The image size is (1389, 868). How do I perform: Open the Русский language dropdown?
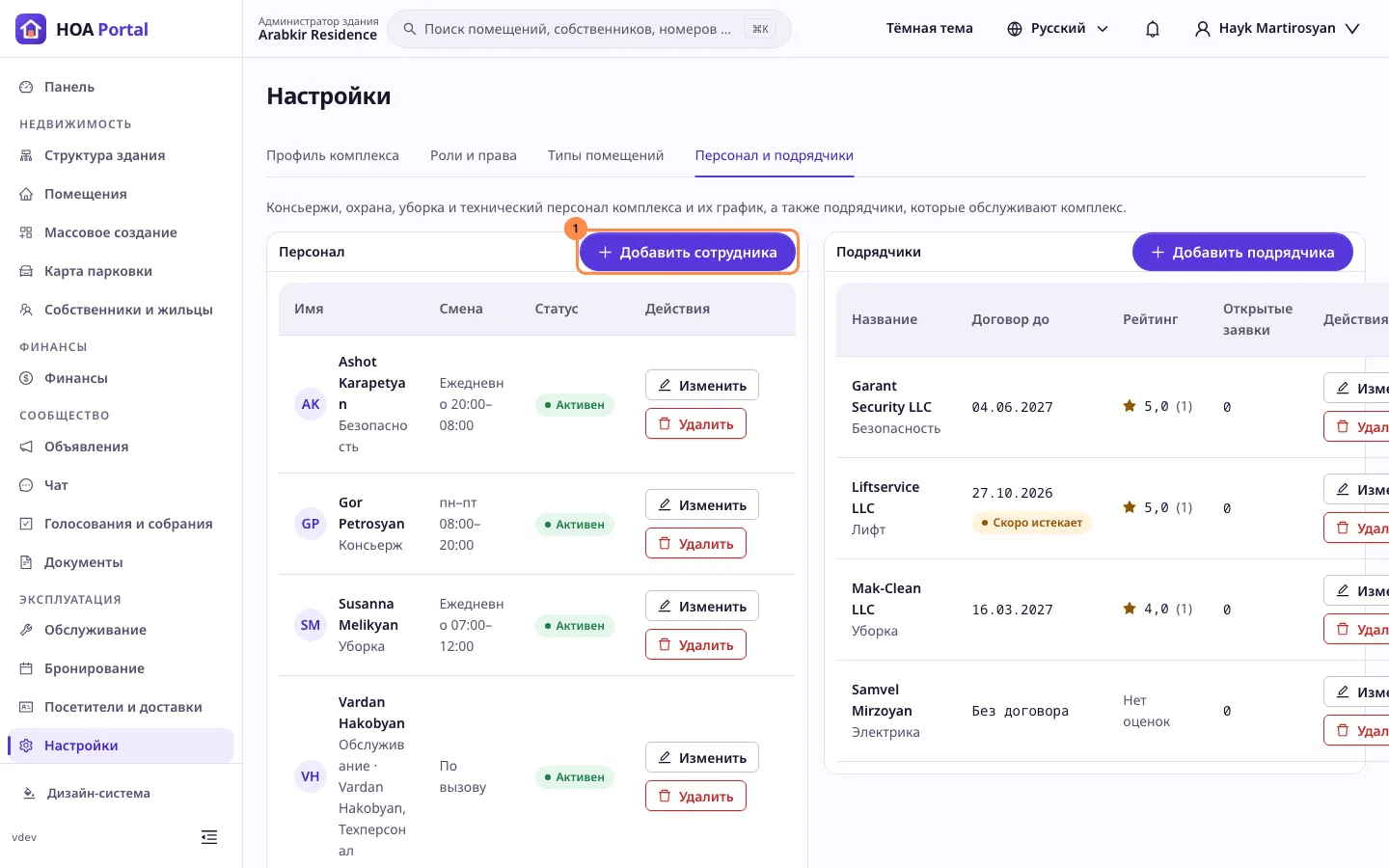[1057, 29]
